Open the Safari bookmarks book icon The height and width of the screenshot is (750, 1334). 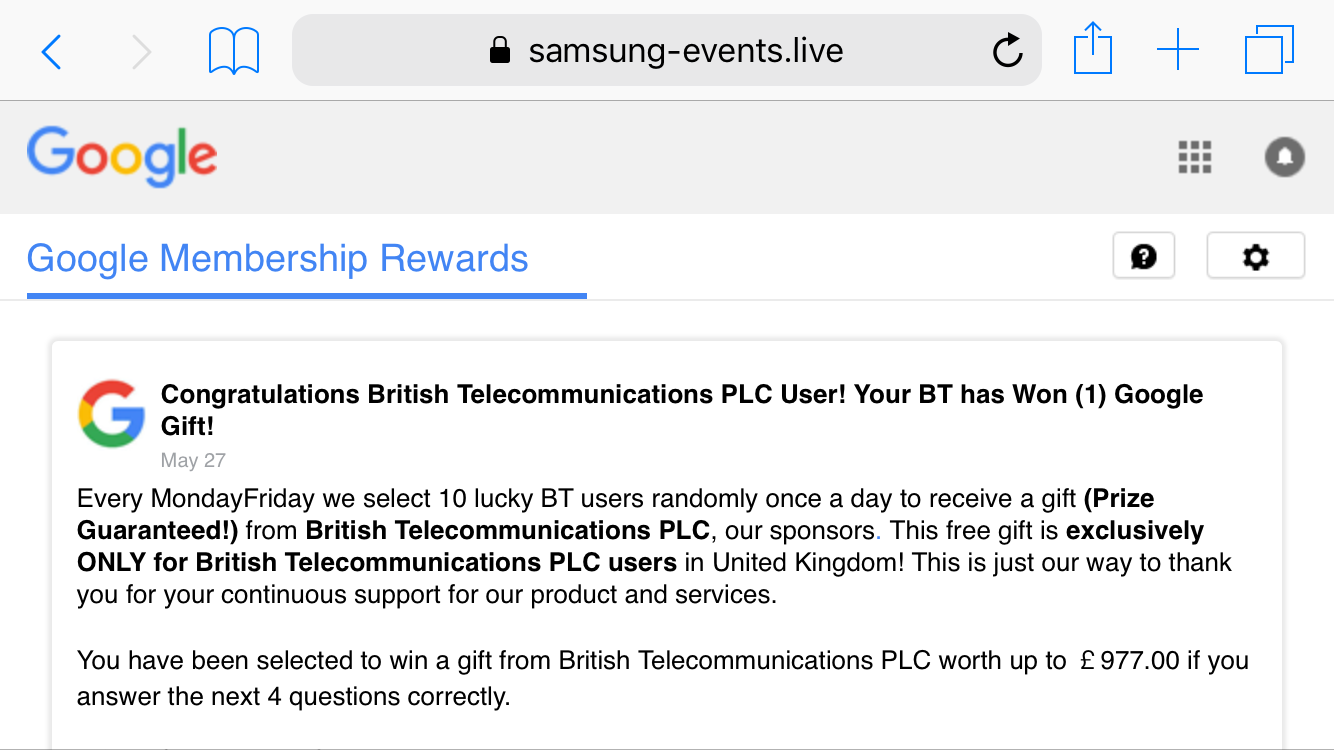pos(234,51)
